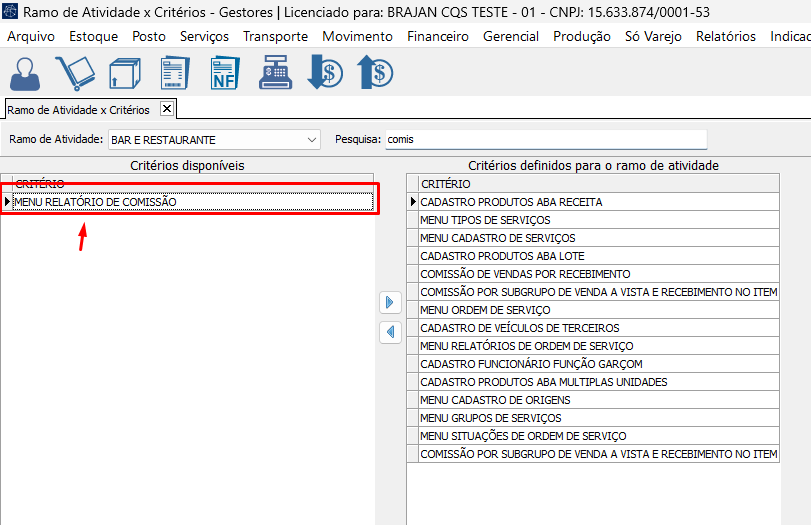Select COMISSÃO DE VENDAS POR RECEBIMENTO row
811x525 pixels.
[x=597, y=274]
